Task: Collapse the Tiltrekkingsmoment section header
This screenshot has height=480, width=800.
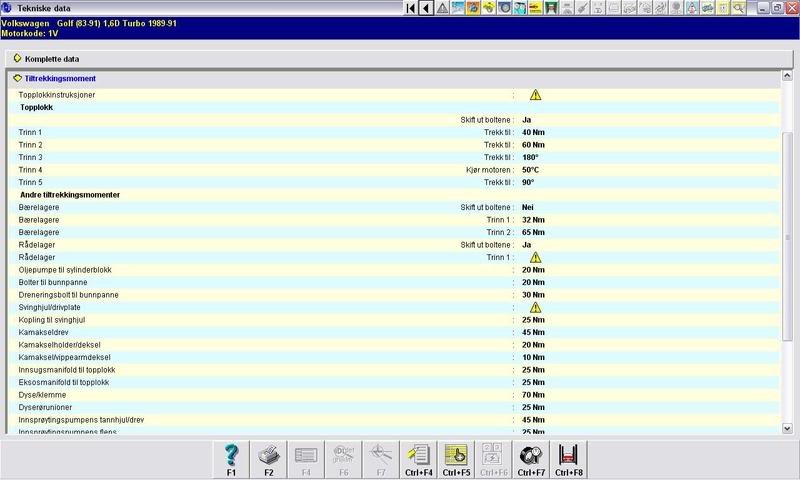Action: 18,78
